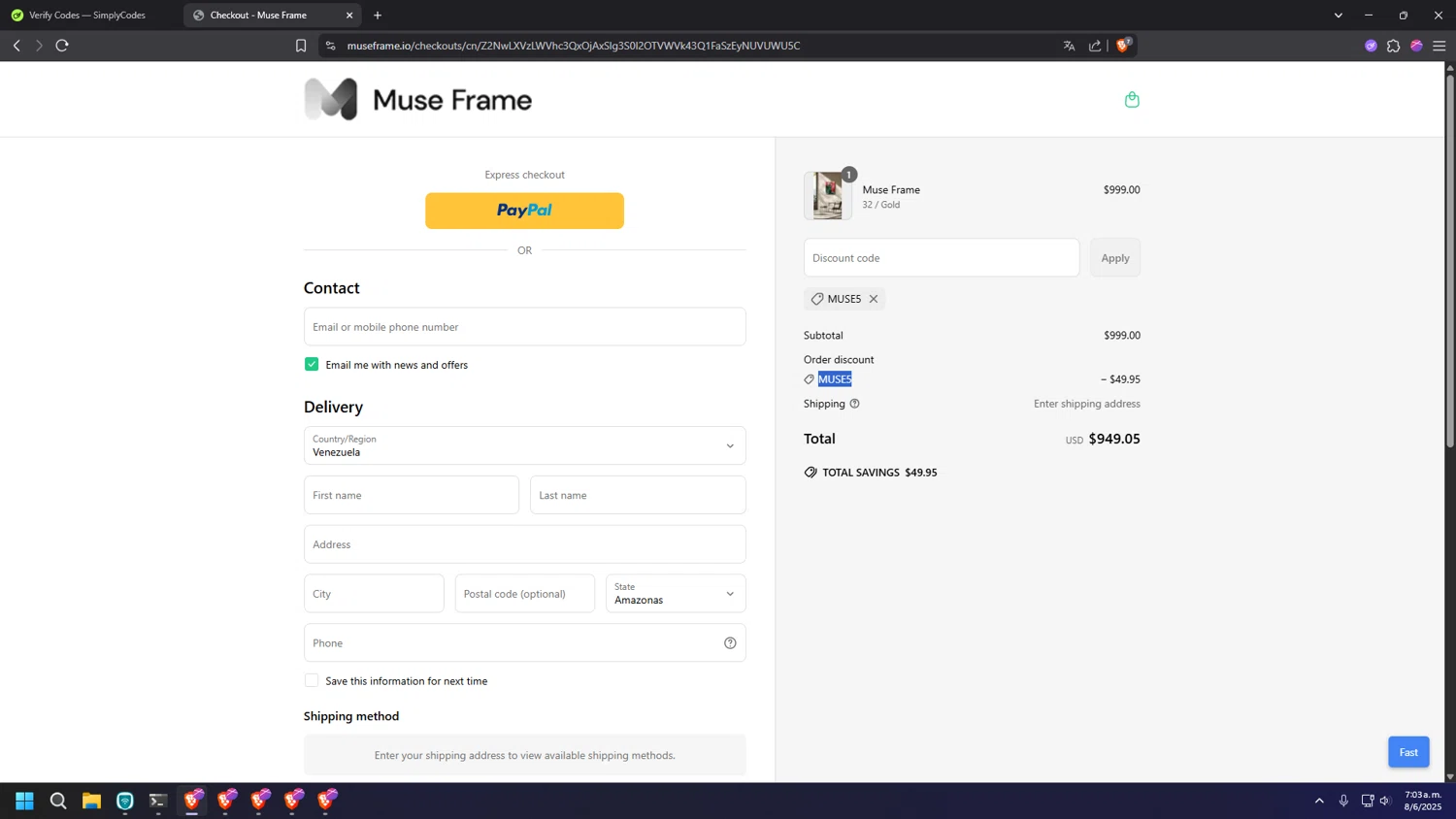Open a new browser tab
The image size is (1456, 819).
[378, 16]
